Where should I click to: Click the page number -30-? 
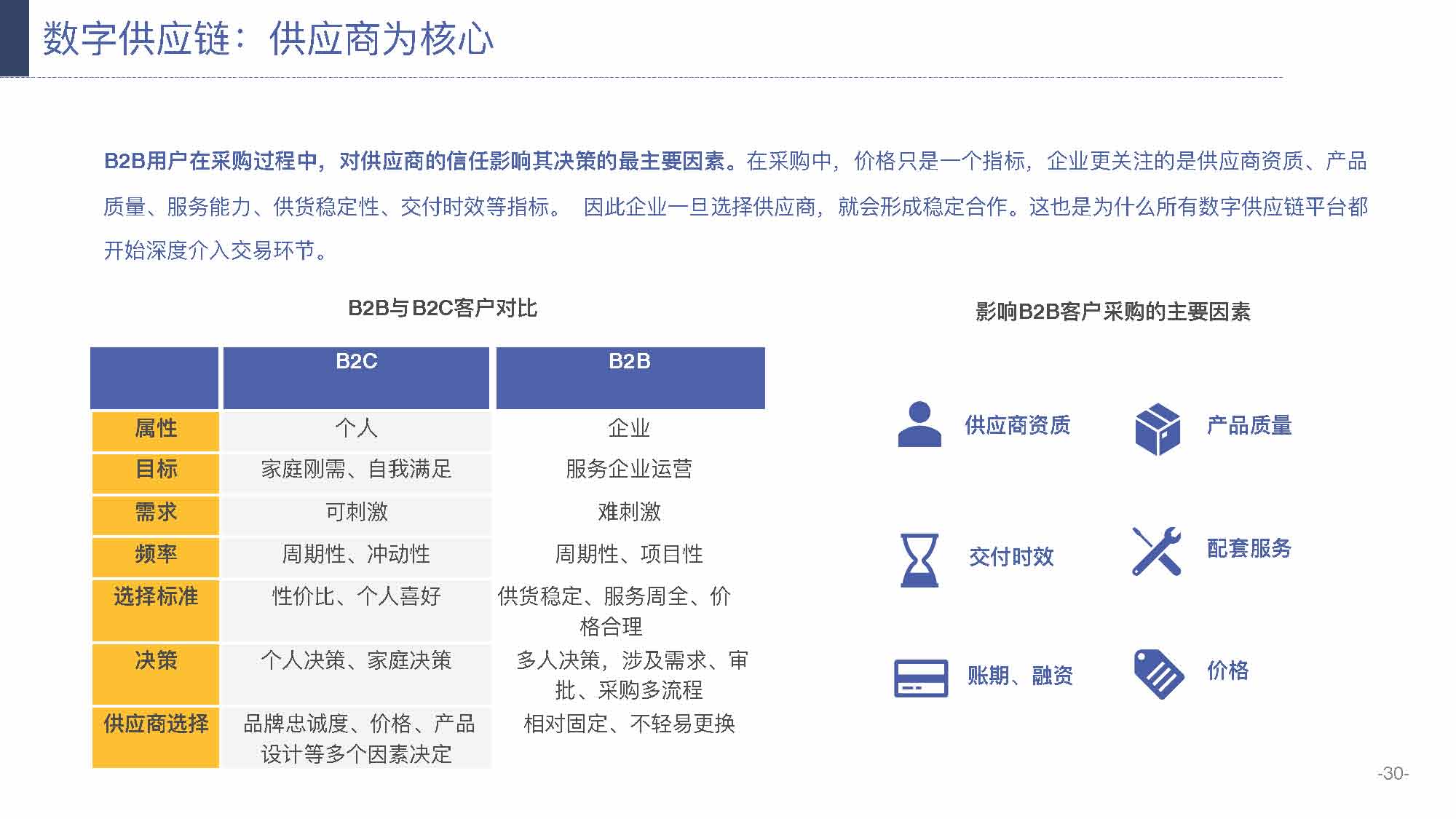coord(1393,774)
